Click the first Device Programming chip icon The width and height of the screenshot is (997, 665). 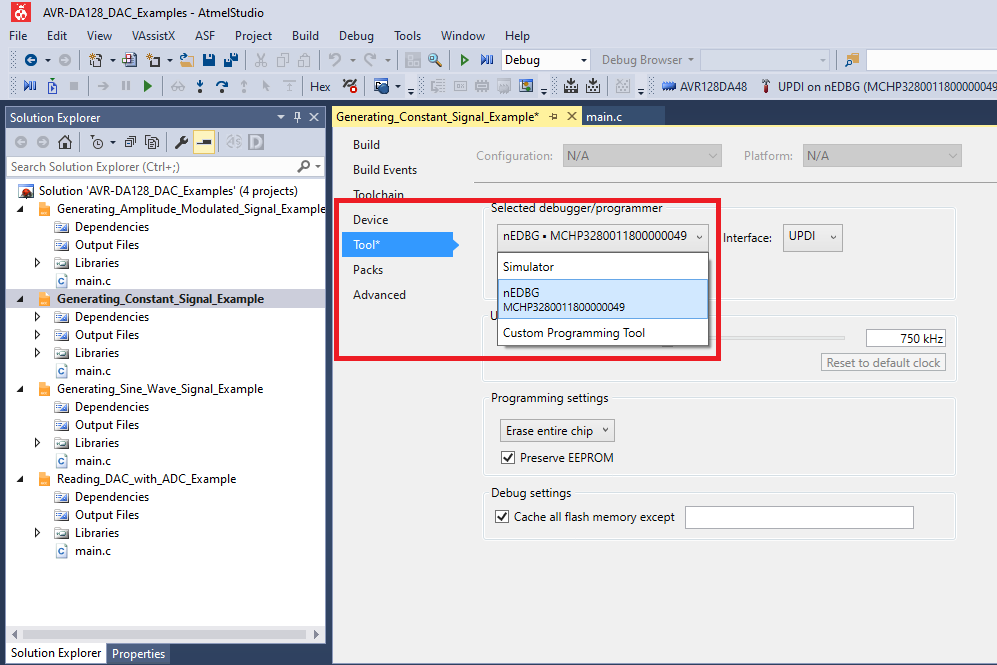570,86
